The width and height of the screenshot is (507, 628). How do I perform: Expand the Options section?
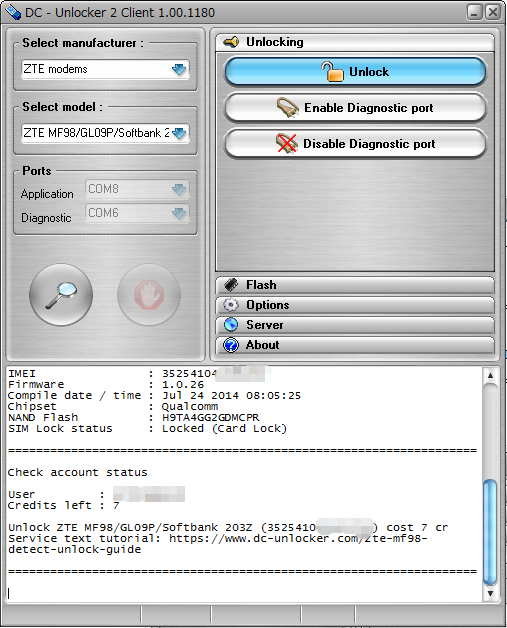[x=355, y=305]
